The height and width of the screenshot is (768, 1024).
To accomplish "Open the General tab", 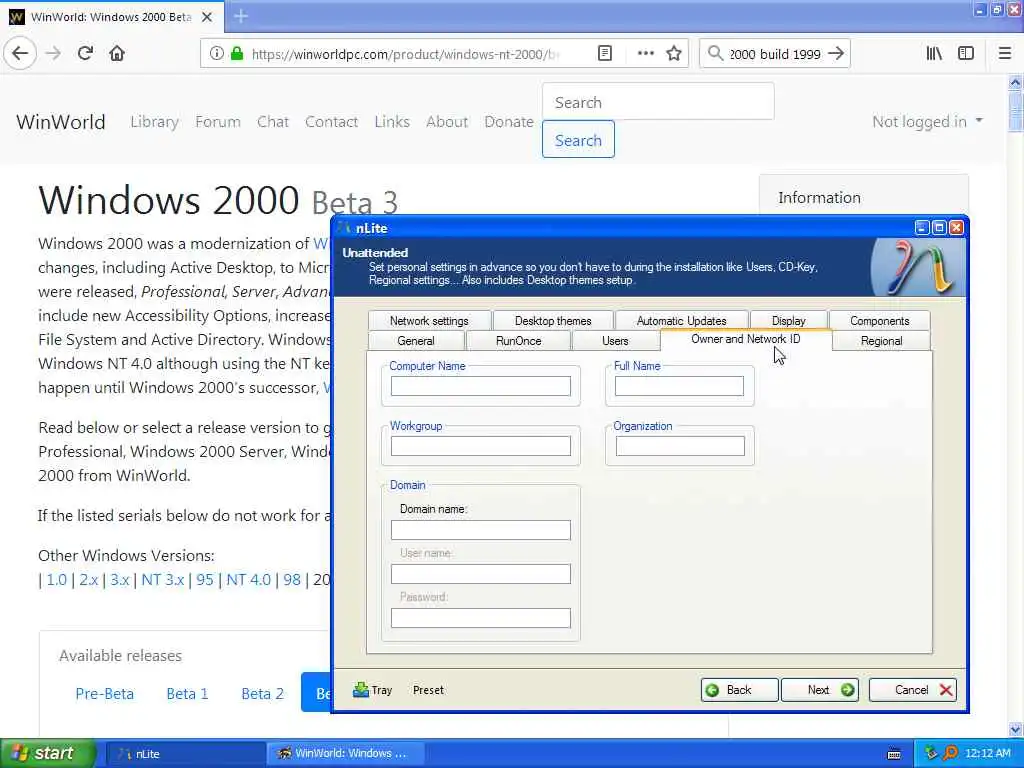I will coord(416,341).
